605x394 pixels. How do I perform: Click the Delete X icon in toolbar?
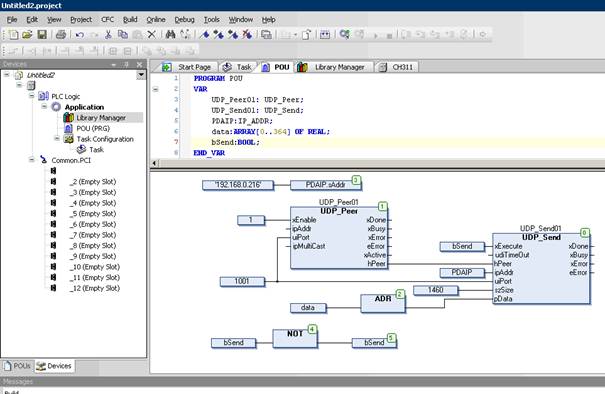[x=152, y=35]
